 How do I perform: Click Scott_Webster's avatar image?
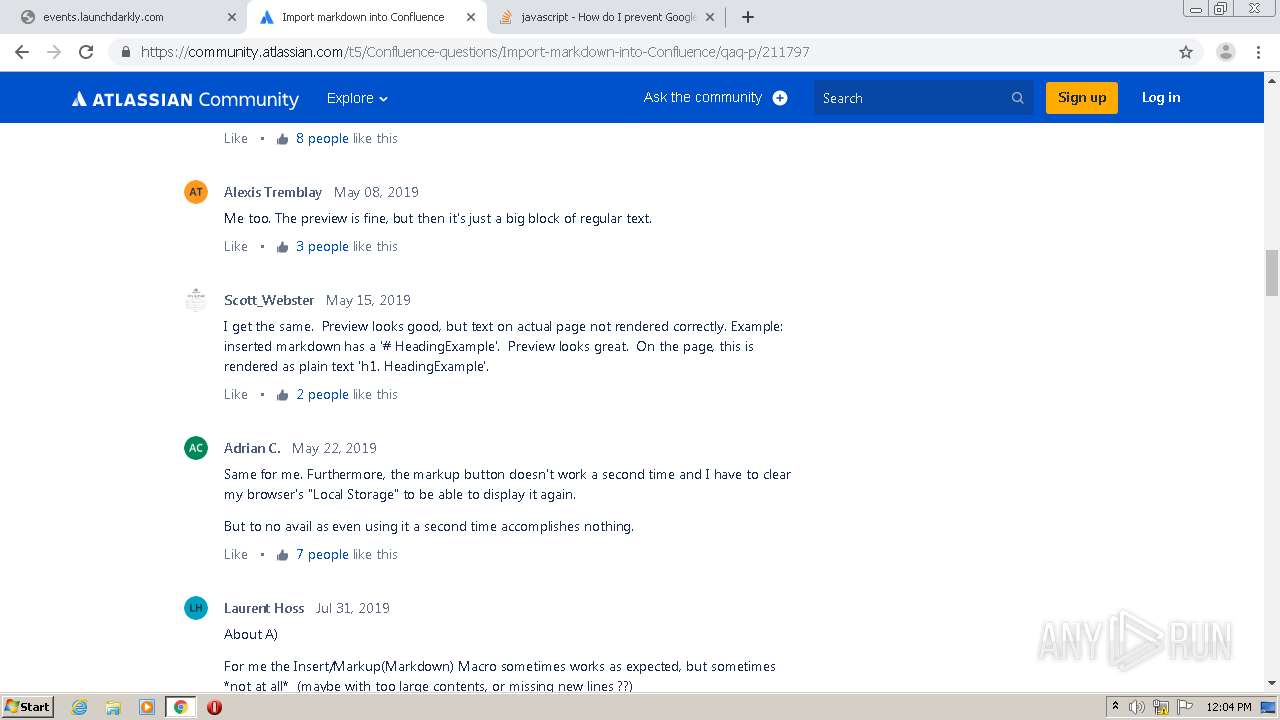click(196, 300)
